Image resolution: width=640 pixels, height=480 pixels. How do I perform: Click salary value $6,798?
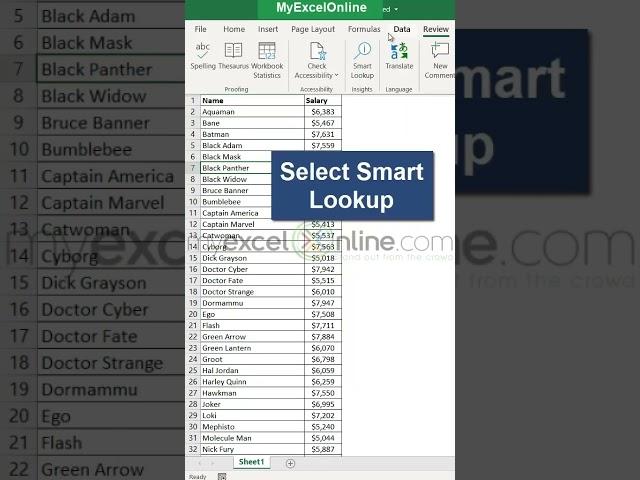point(322,359)
